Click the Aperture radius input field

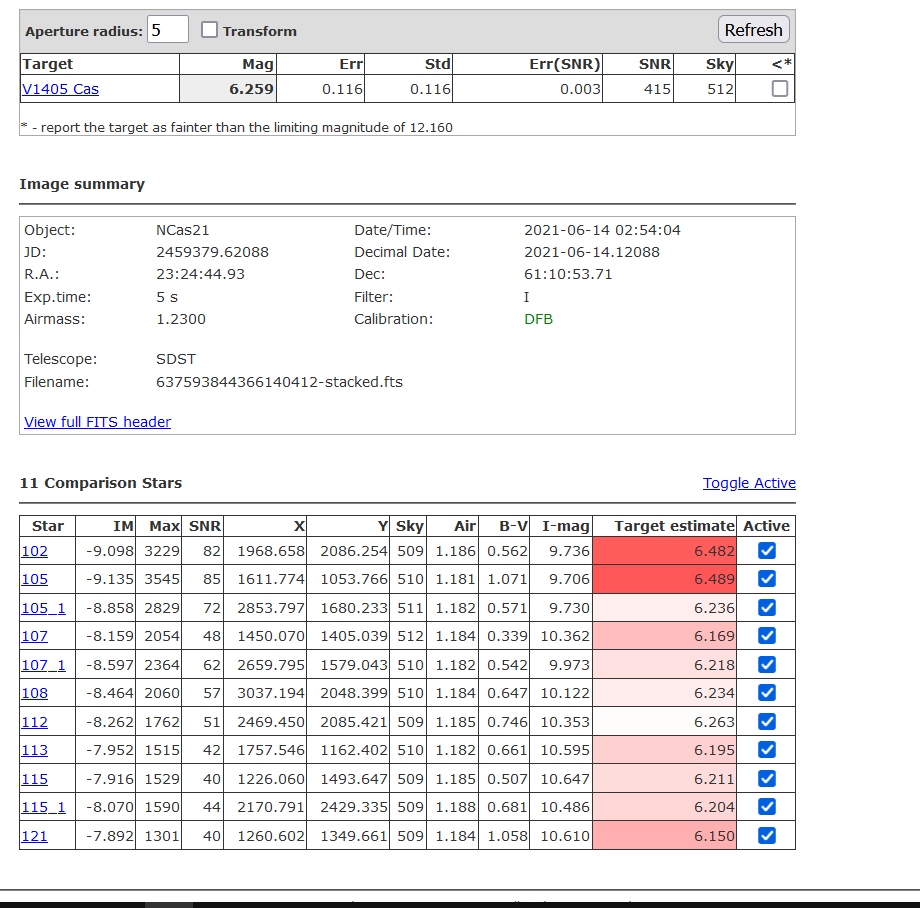pyautogui.click(x=168, y=30)
